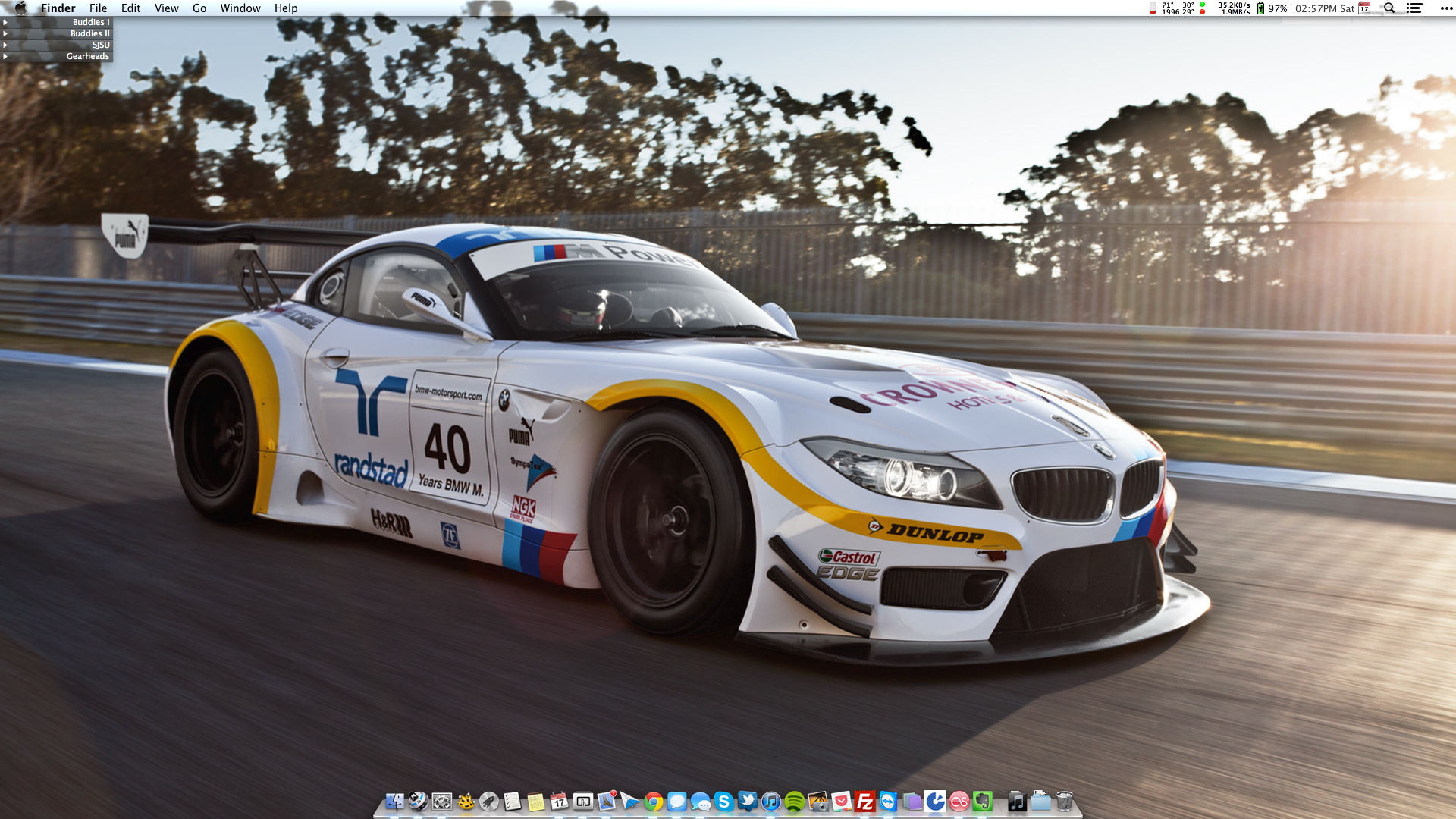Expand the Gearheads group
The width and height of the screenshot is (1456, 819).
[x=5, y=57]
